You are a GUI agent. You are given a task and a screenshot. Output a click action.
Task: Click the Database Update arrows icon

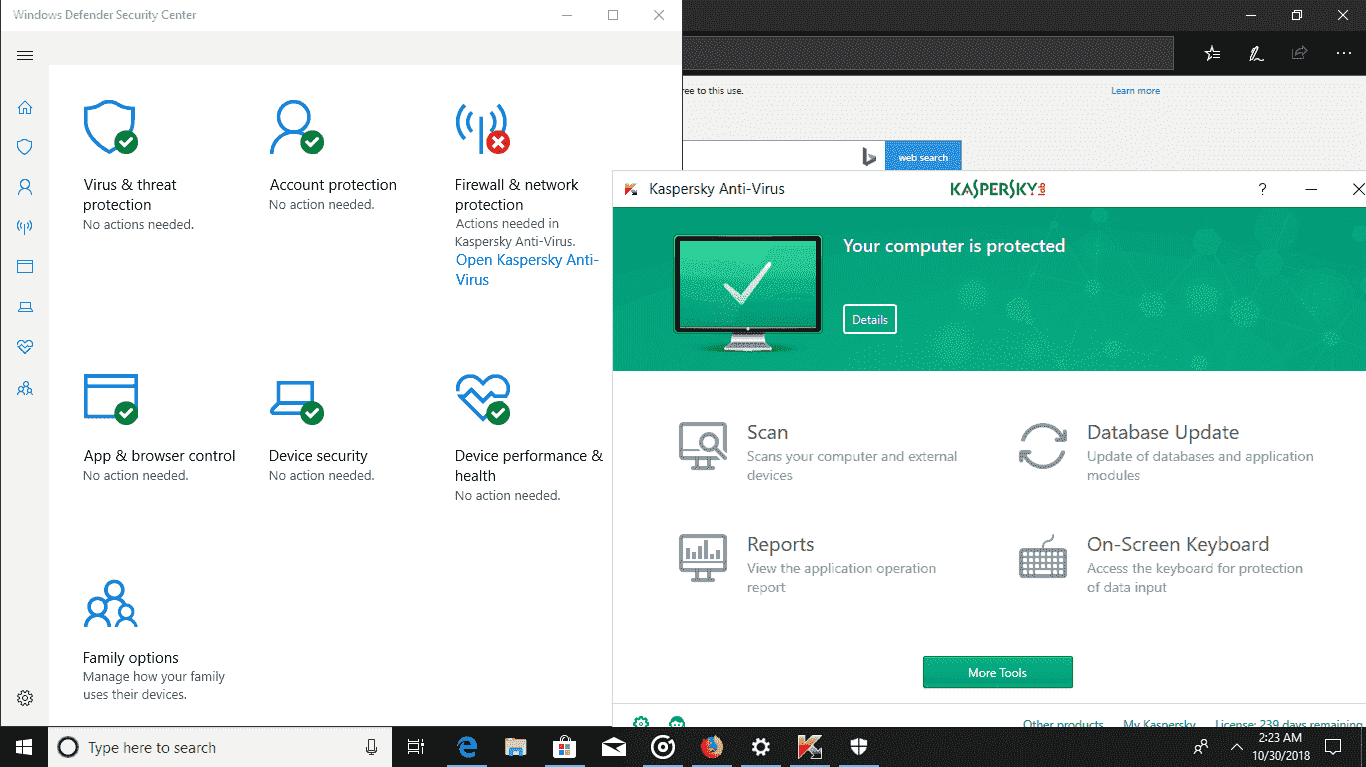1043,446
